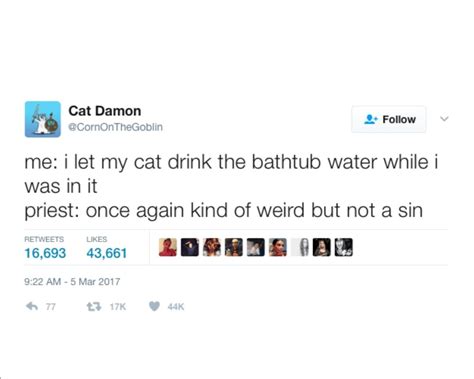Click the follow person-plus icon

[x=371, y=119]
